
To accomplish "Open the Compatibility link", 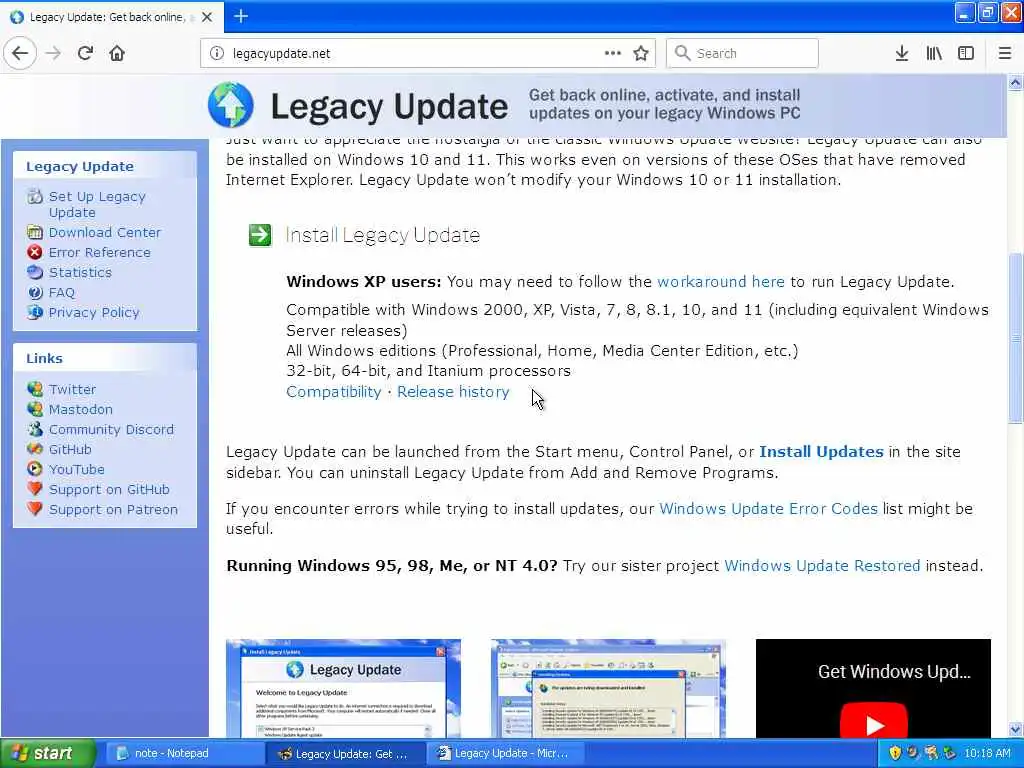I will coord(333,392).
